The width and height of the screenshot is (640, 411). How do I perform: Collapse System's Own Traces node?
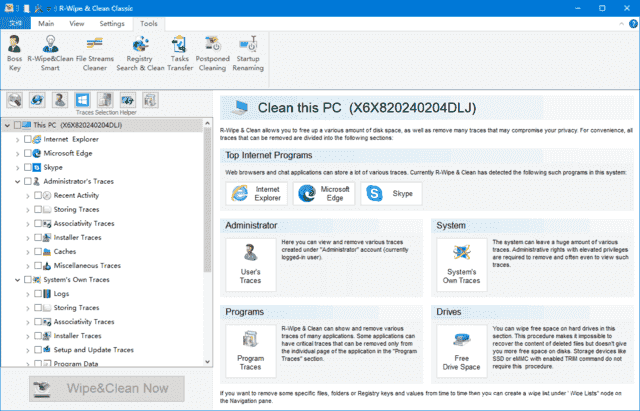[17, 280]
